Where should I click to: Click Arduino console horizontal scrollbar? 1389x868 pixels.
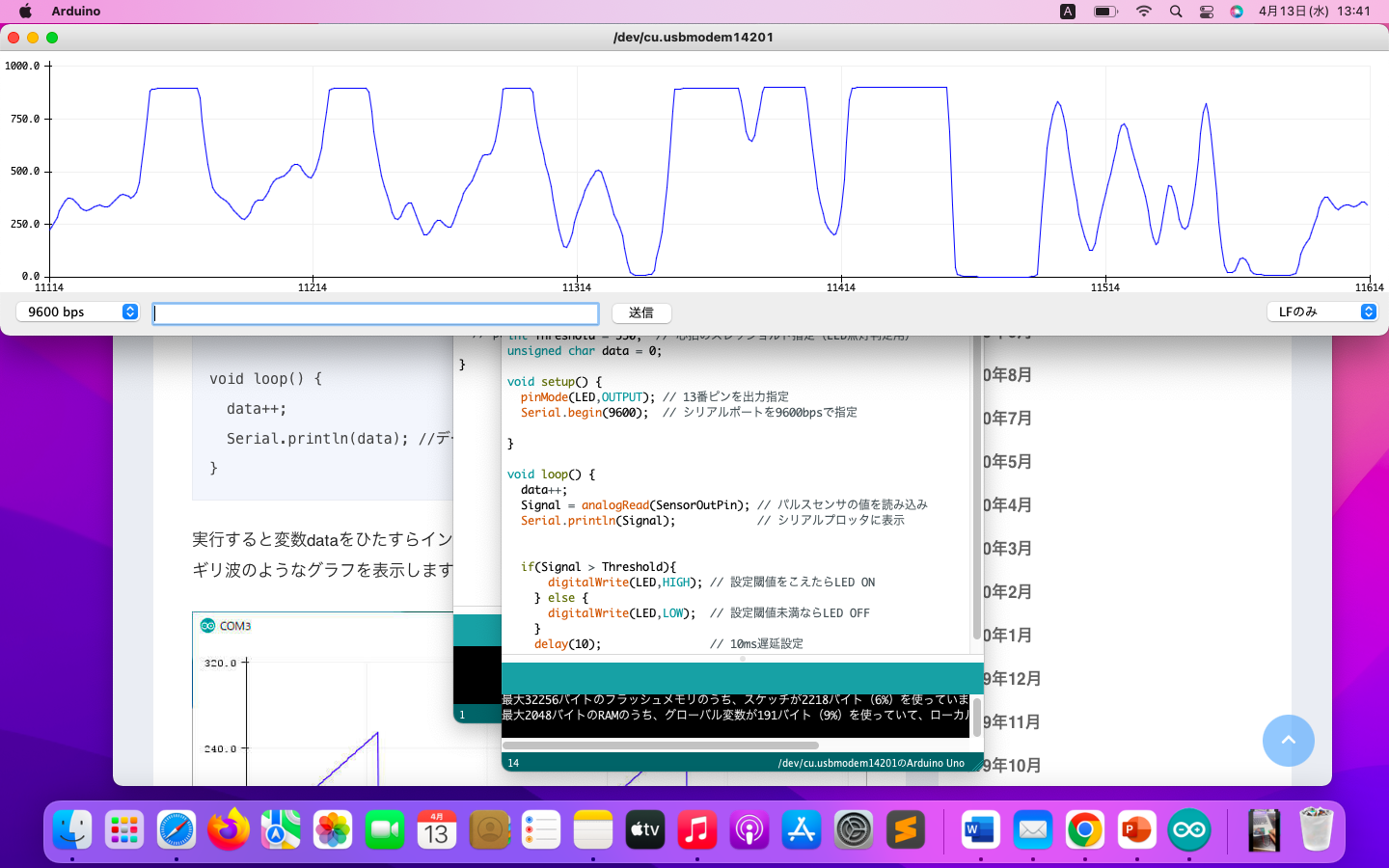pos(661,746)
